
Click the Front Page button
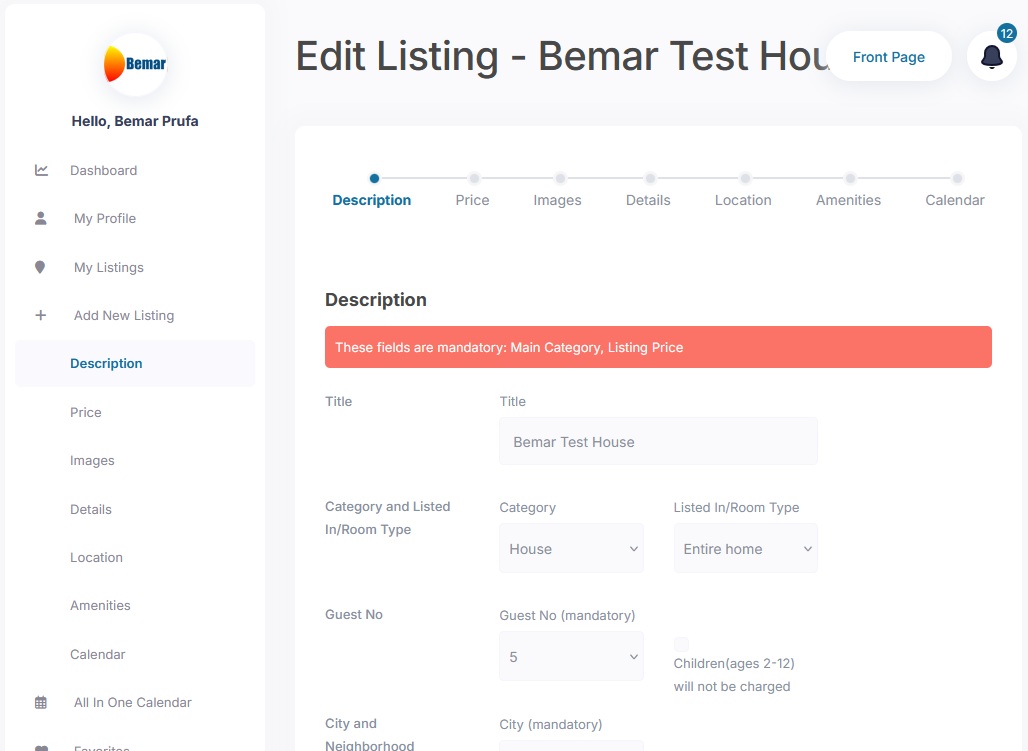point(888,57)
